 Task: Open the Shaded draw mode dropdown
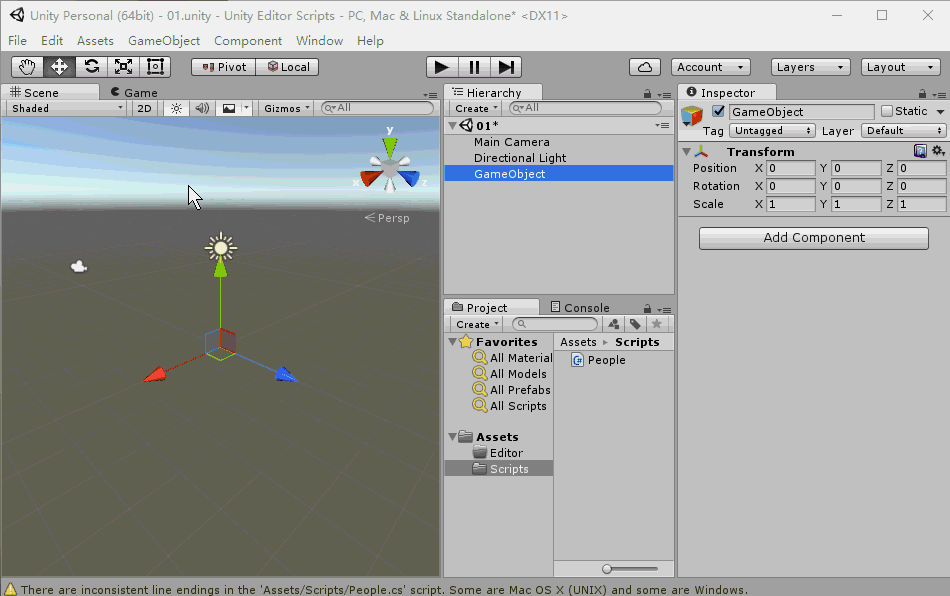point(65,108)
